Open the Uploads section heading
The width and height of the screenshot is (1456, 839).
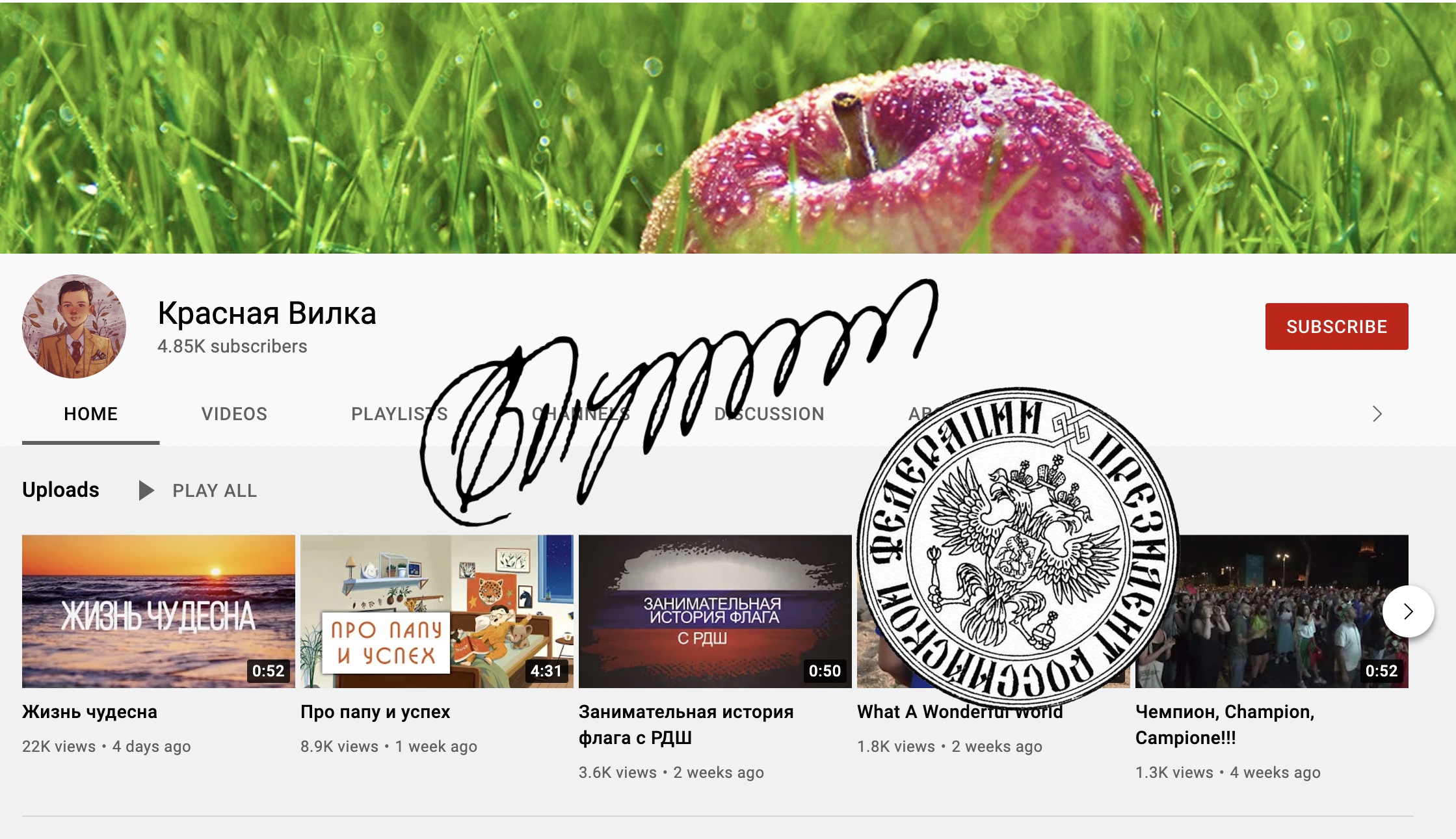point(60,490)
